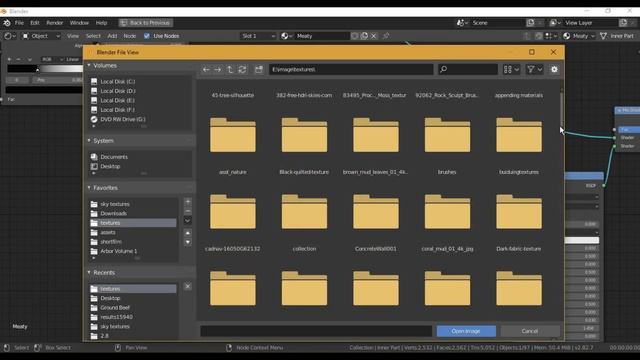This screenshot has width=640, height=360.
Task: Click the file search field
Action: coord(468,70)
